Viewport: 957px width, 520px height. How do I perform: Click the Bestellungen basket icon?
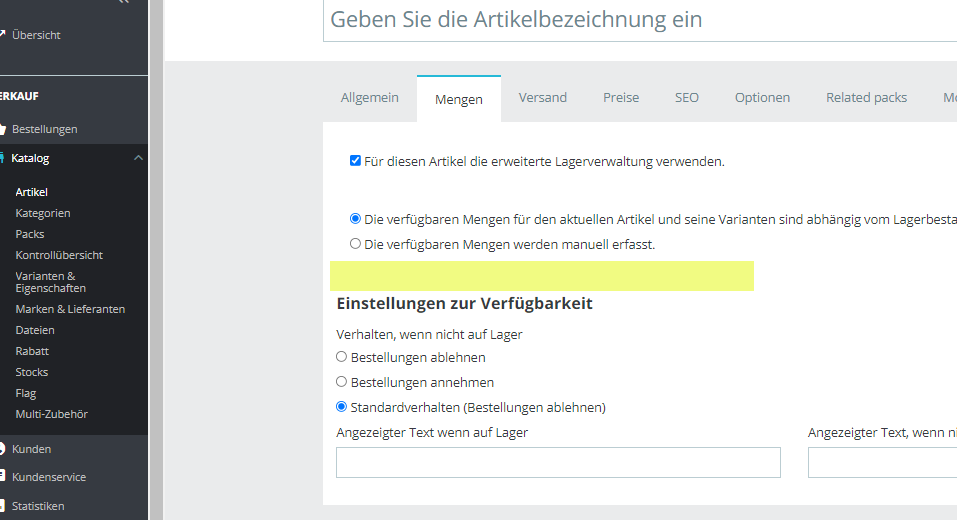point(2,129)
